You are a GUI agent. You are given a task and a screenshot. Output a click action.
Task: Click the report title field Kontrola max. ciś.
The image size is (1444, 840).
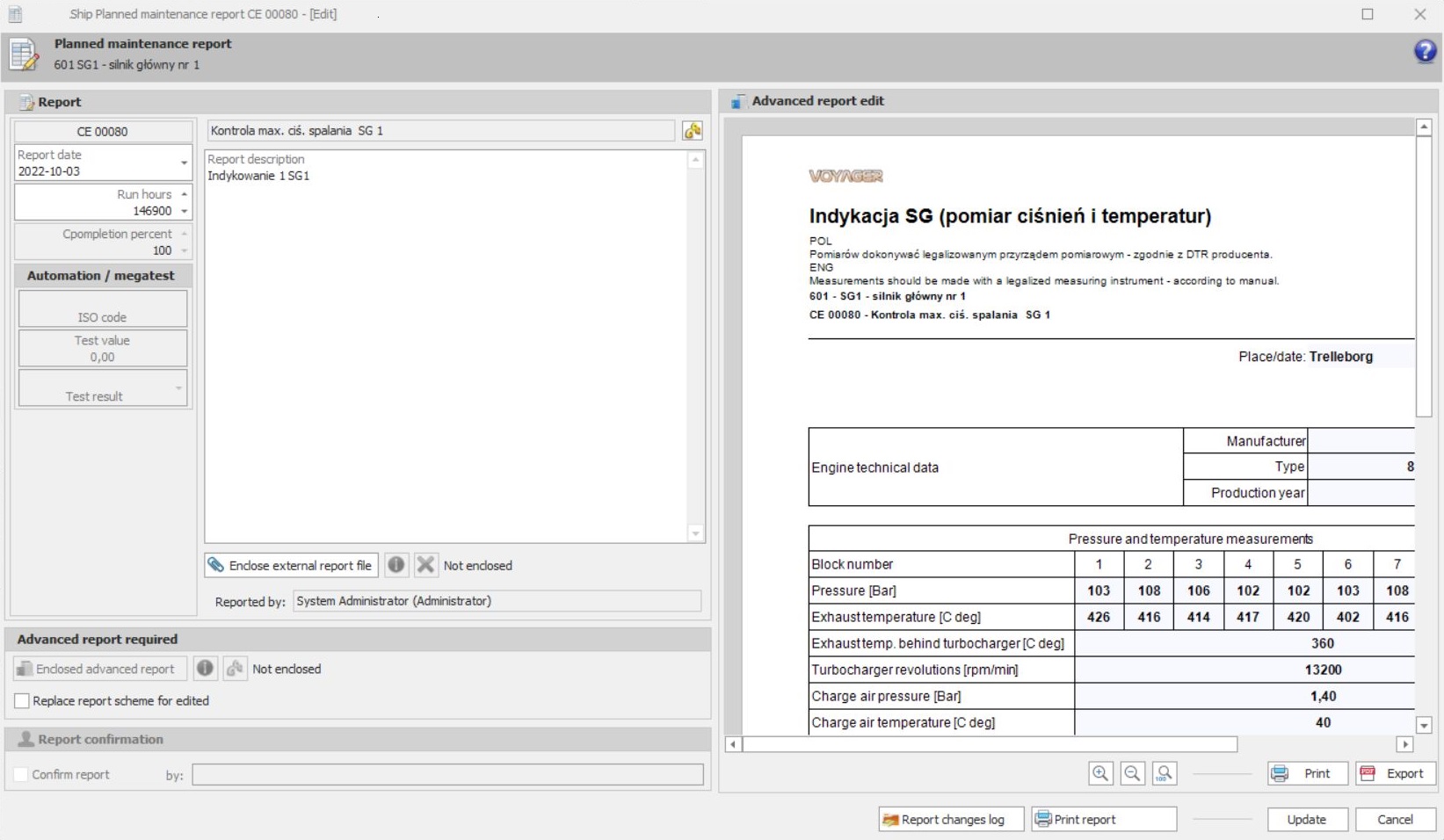tap(441, 131)
